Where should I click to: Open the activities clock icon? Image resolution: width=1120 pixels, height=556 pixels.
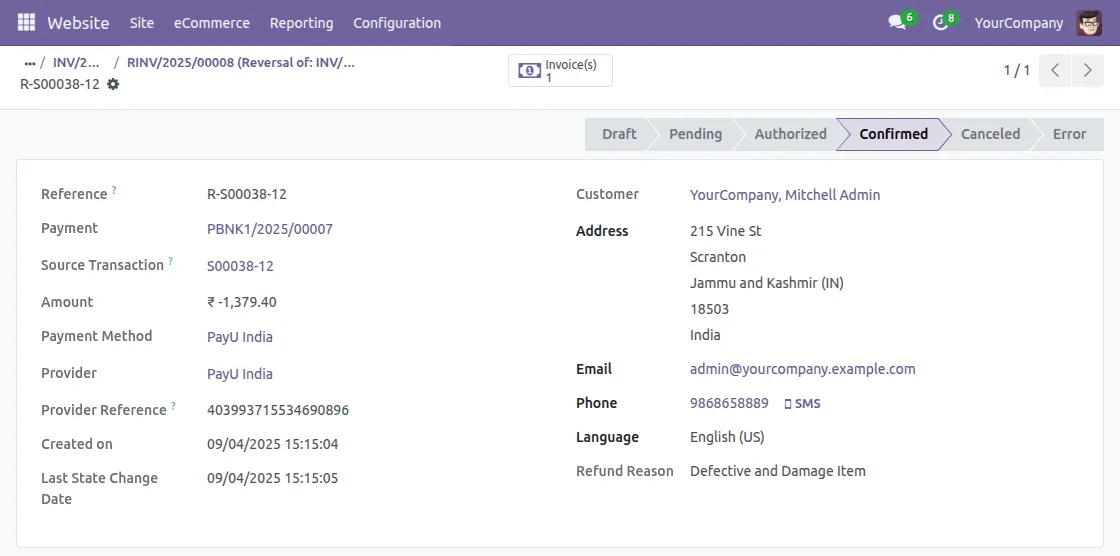coord(940,22)
